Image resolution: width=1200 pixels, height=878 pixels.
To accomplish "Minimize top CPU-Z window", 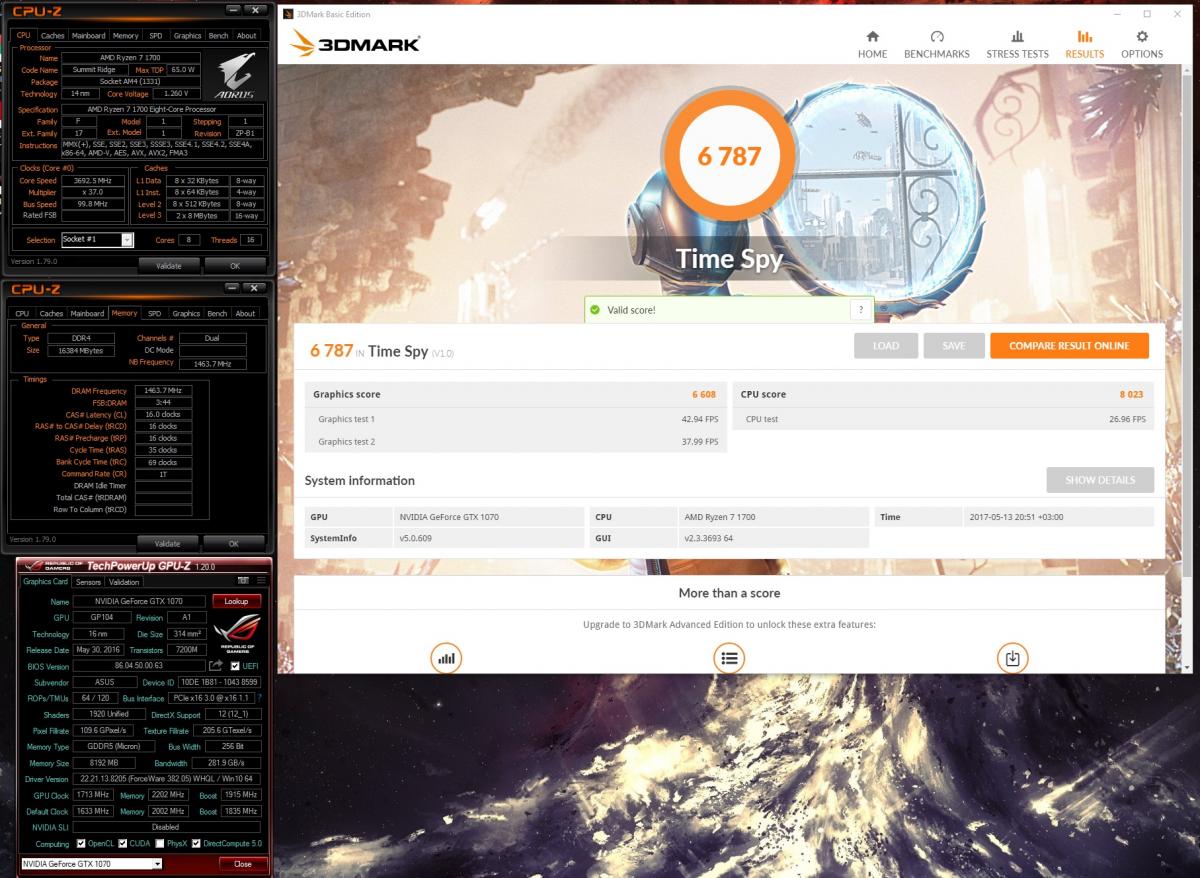I will pos(233,11).
